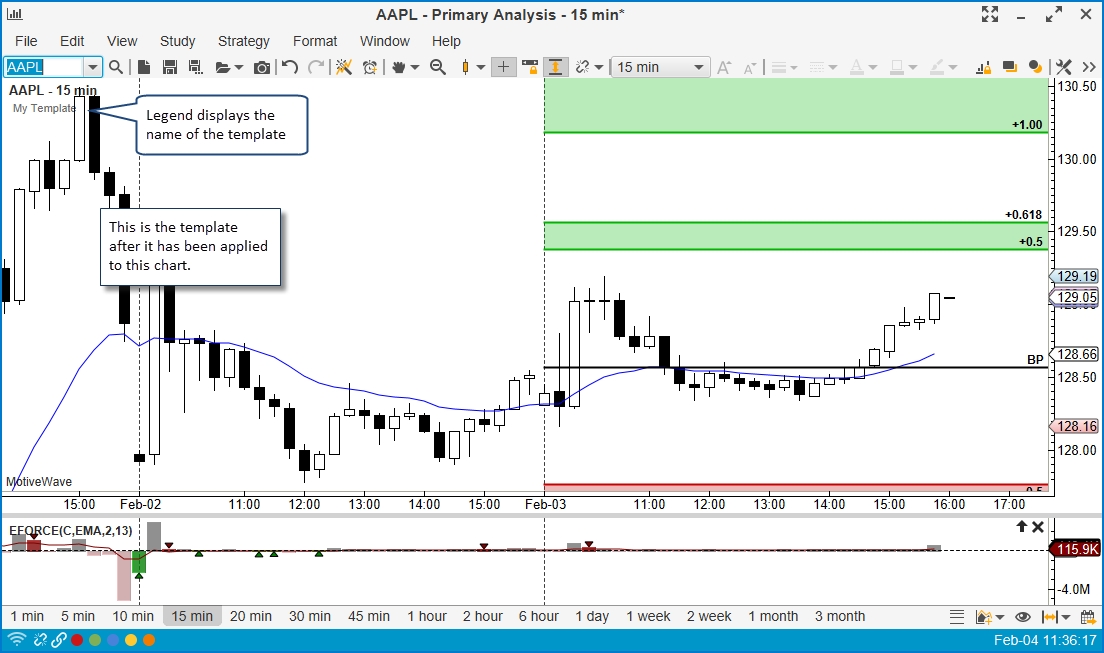Click the symbol search magnifier icon
Image resolution: width=1104 pixels, height=653 pixels.
click(x=116, y=67)
